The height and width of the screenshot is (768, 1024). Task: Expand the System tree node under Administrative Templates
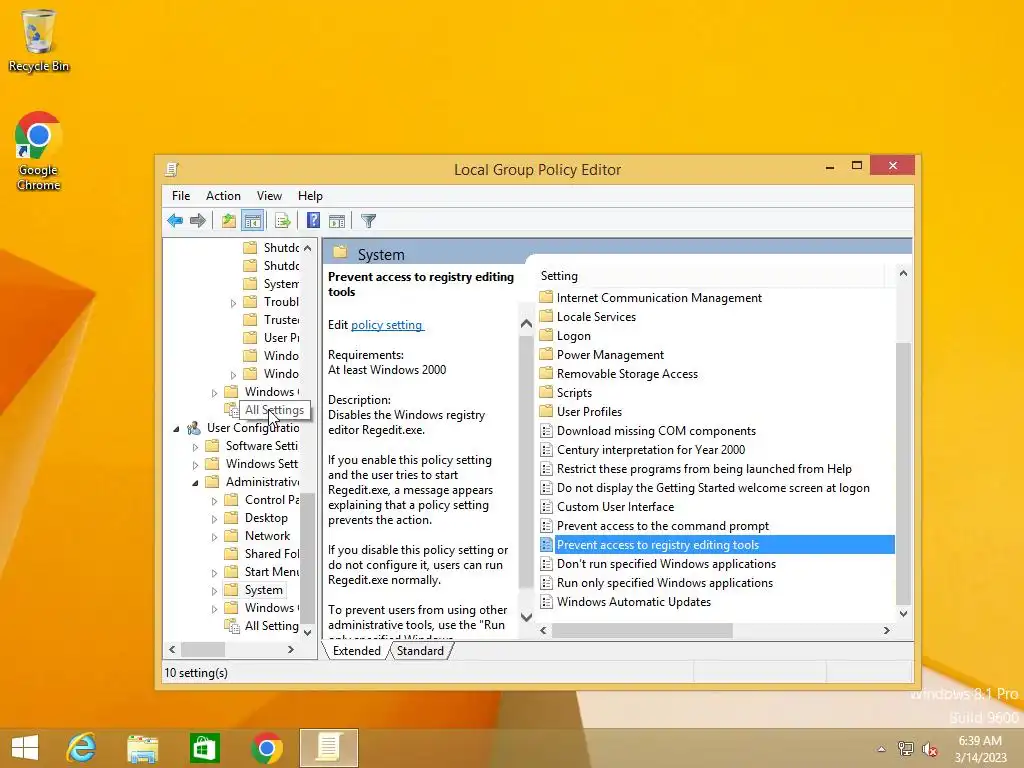[x=214, y=591]
